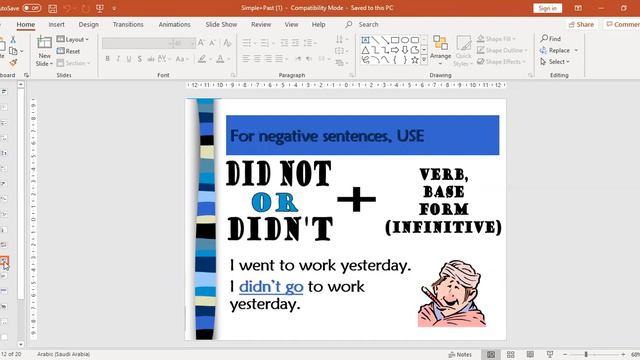
Task: Click the font color icon
Action: pyautogui.click(x=220, y=59)
